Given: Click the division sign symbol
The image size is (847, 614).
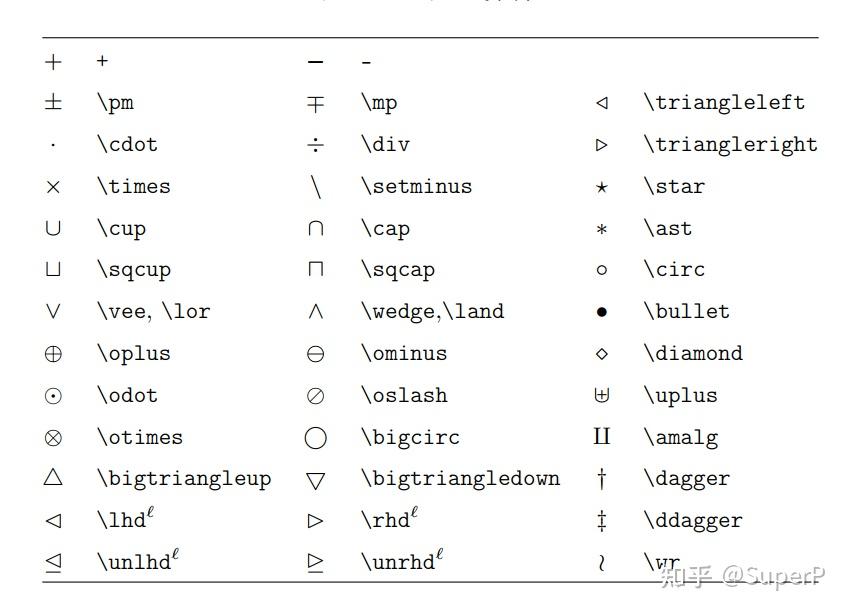Looking at the screenshot, I should coord(316,145).
